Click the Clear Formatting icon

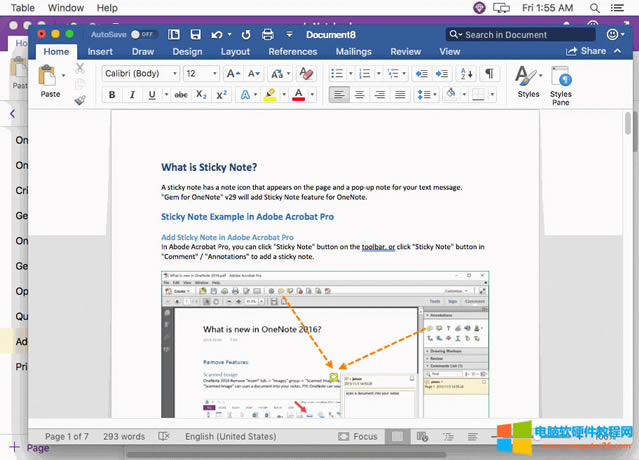(x=307, y=73)
